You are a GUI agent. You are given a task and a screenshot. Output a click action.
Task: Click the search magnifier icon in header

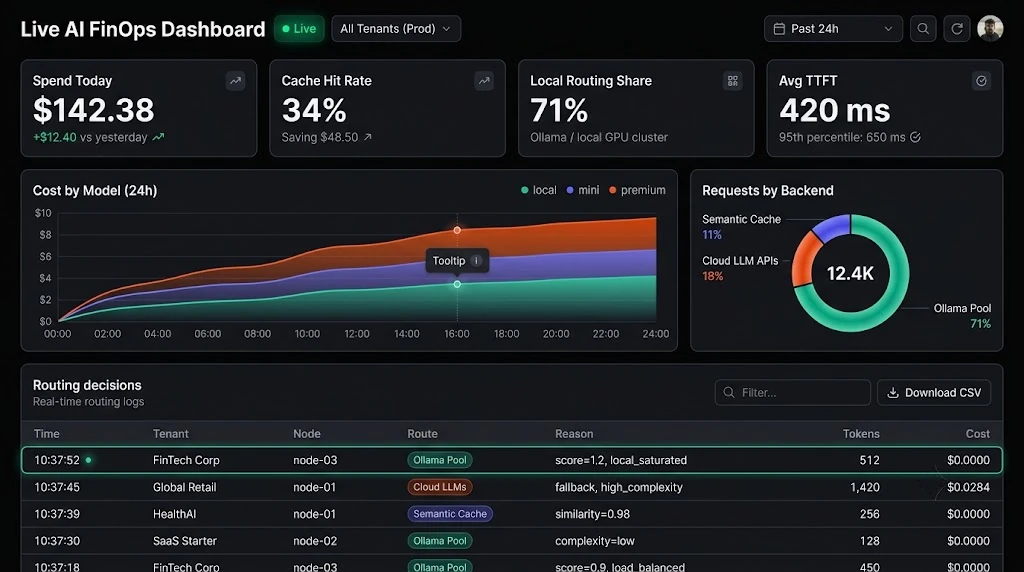923,29
